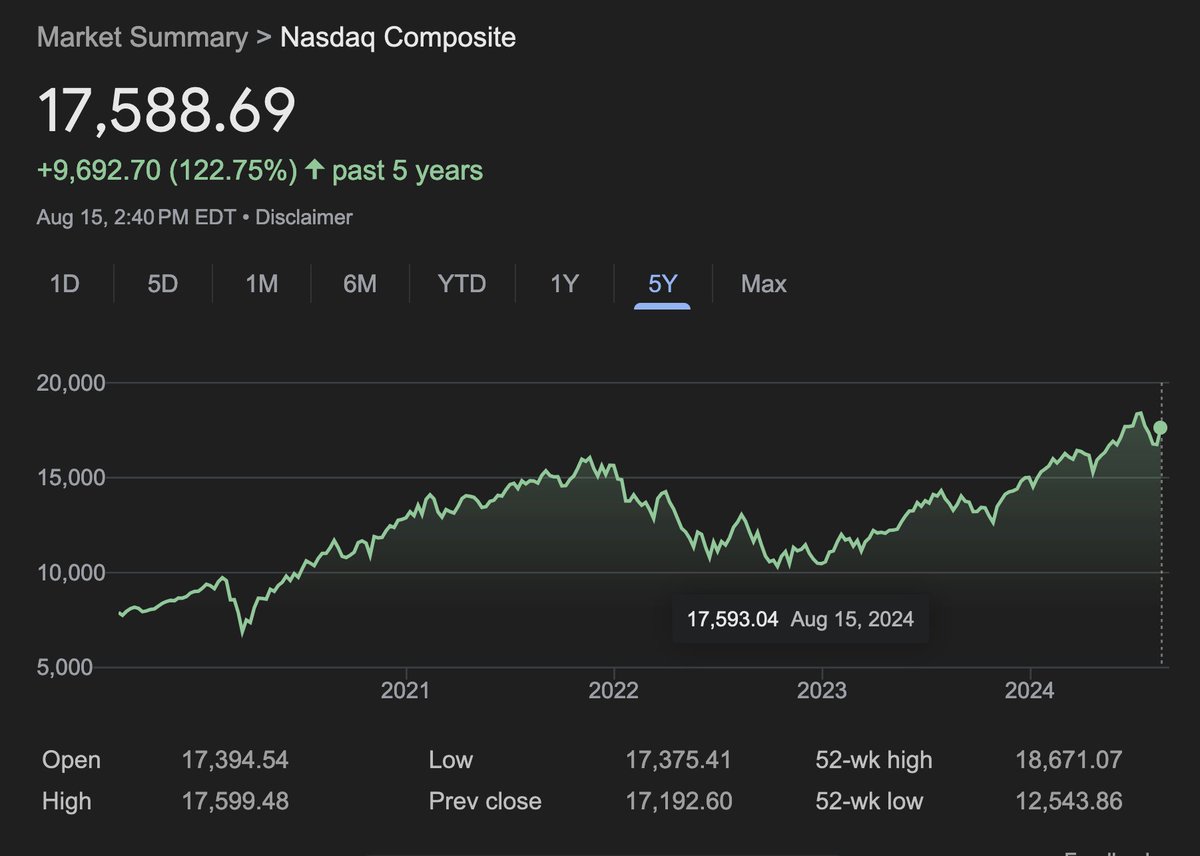Click the Low value 17,375.41

pos(678,760)
